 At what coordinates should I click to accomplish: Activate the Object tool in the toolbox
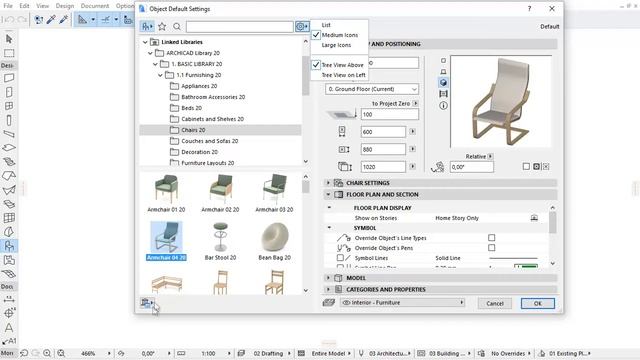click(9, 246)
